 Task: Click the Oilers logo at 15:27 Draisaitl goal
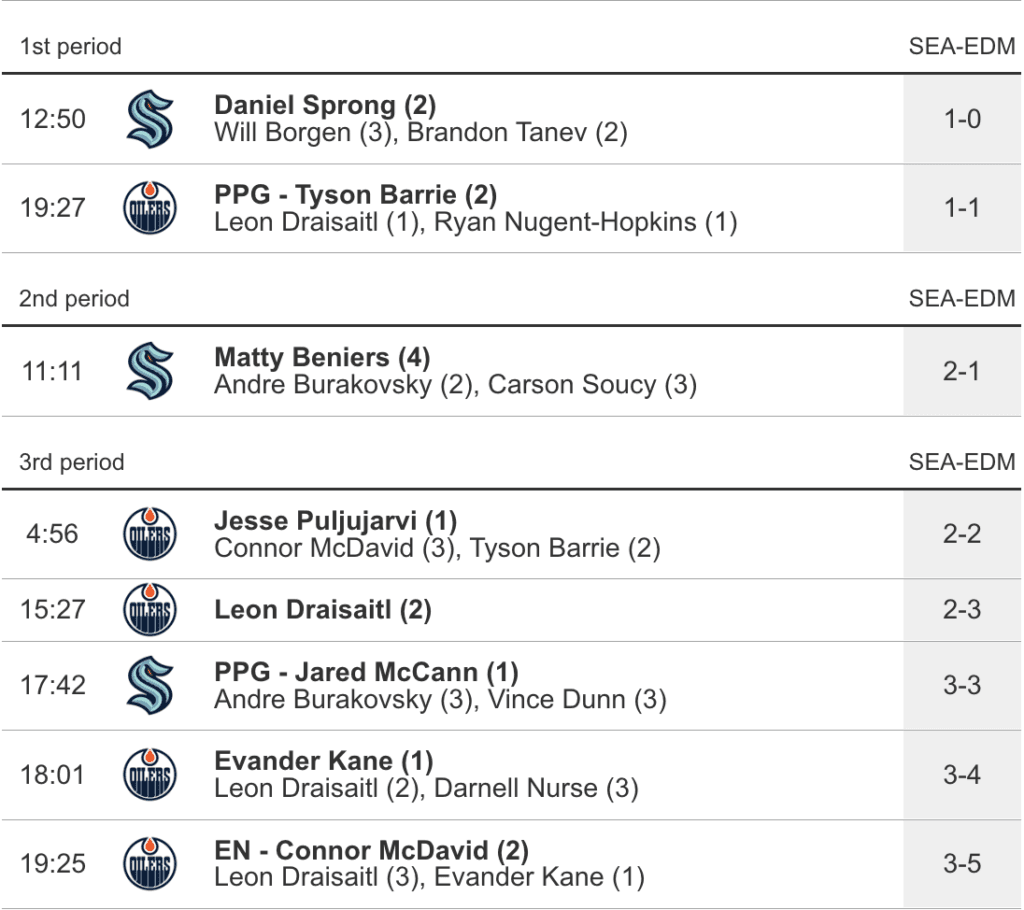tap(150, 609)
